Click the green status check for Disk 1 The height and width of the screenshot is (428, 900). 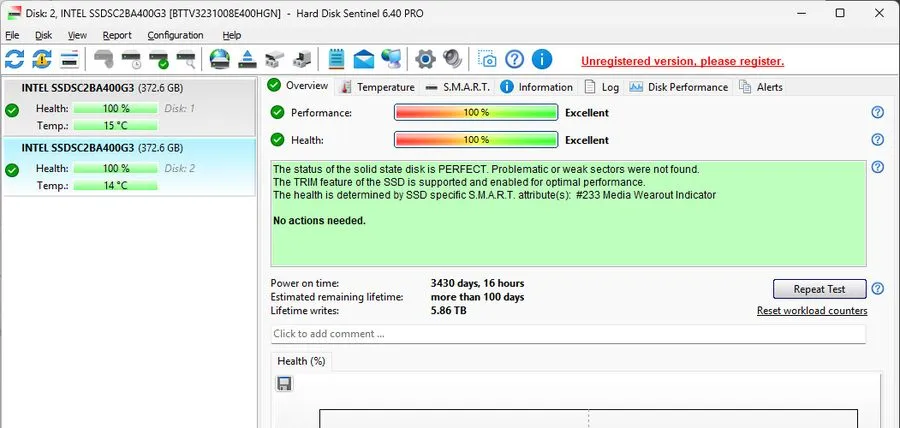pos(11,110)
